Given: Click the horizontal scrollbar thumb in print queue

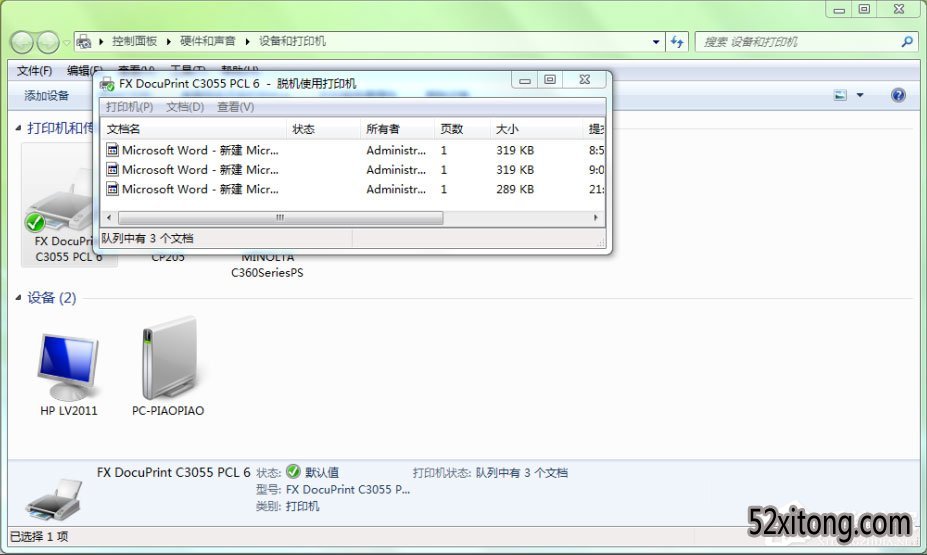Looking at the screenshot, I should tap(280, 218).
